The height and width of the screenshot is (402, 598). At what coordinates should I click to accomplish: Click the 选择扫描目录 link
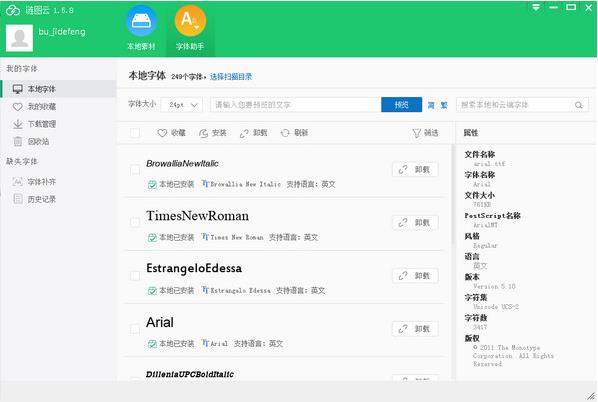point(231,77)
